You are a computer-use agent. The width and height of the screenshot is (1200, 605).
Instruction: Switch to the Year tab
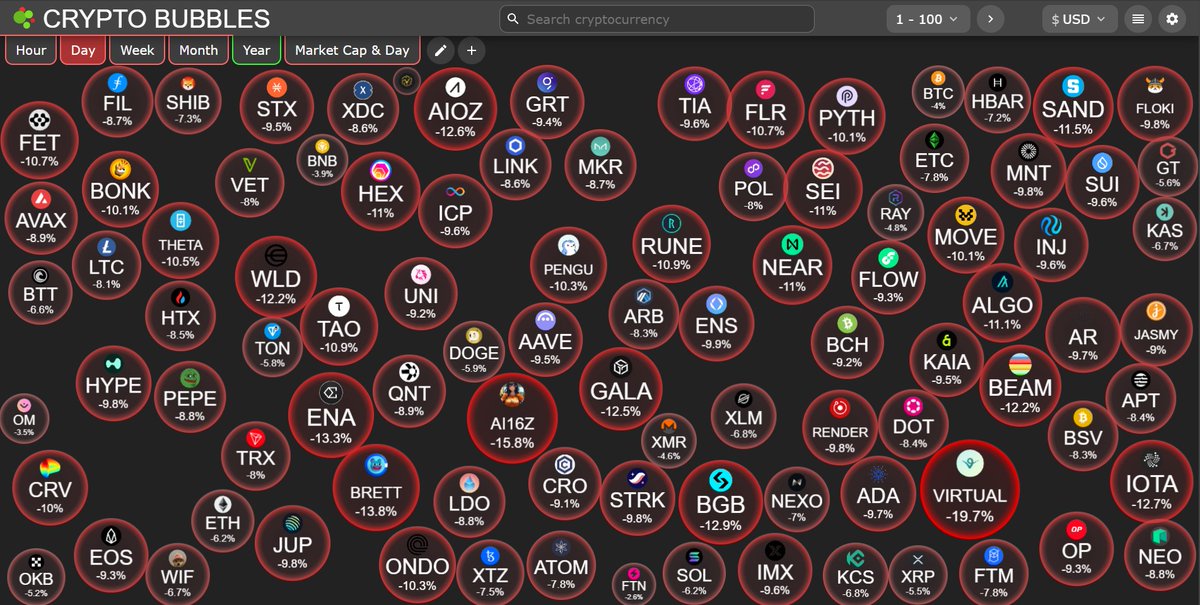[x=256, y=50]
